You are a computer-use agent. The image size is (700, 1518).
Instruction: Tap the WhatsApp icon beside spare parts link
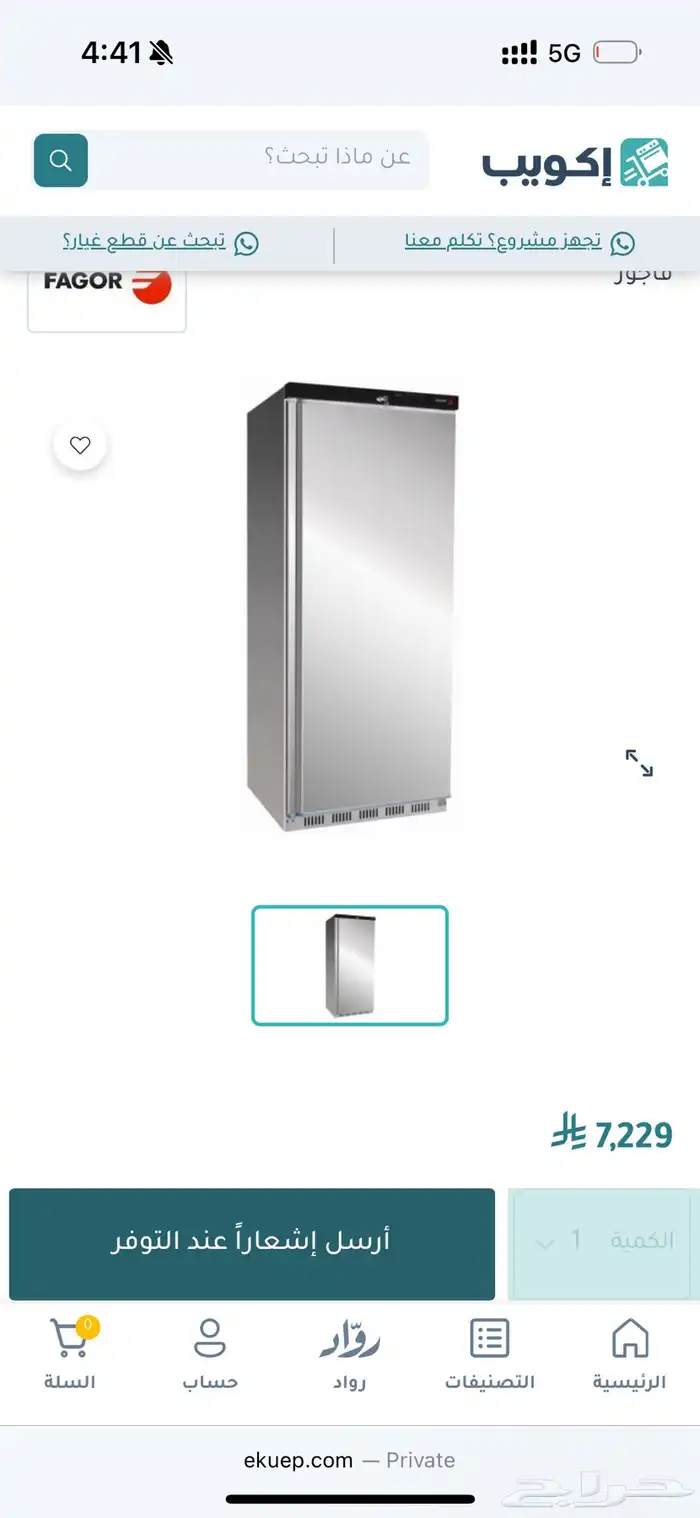coord(246,243)
